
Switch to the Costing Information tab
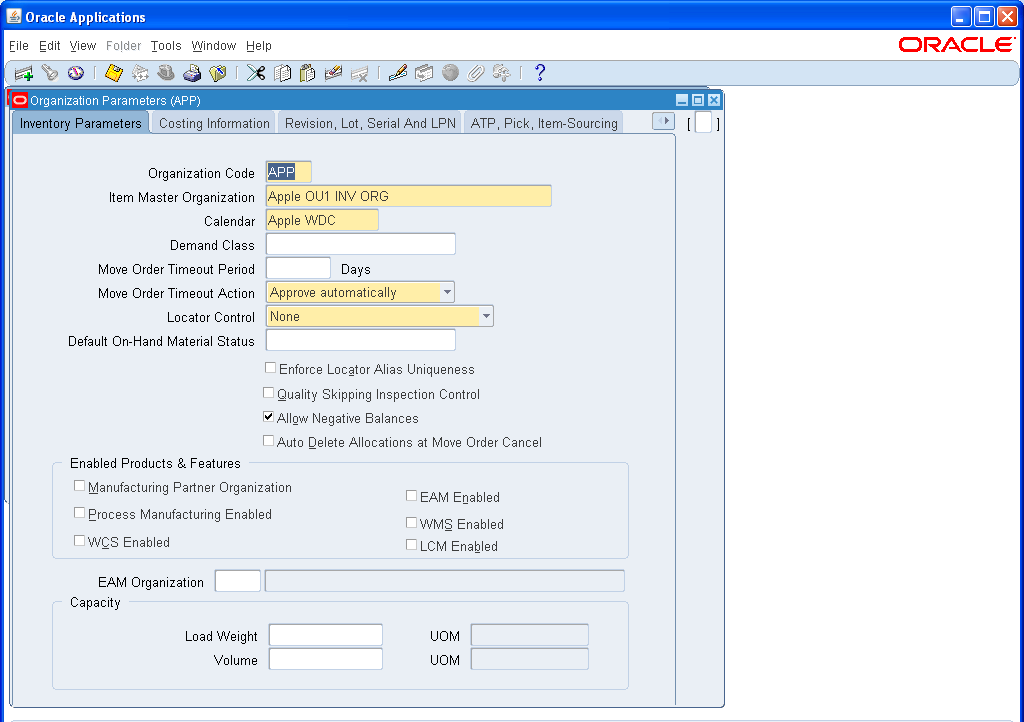(x=212, y=123)
